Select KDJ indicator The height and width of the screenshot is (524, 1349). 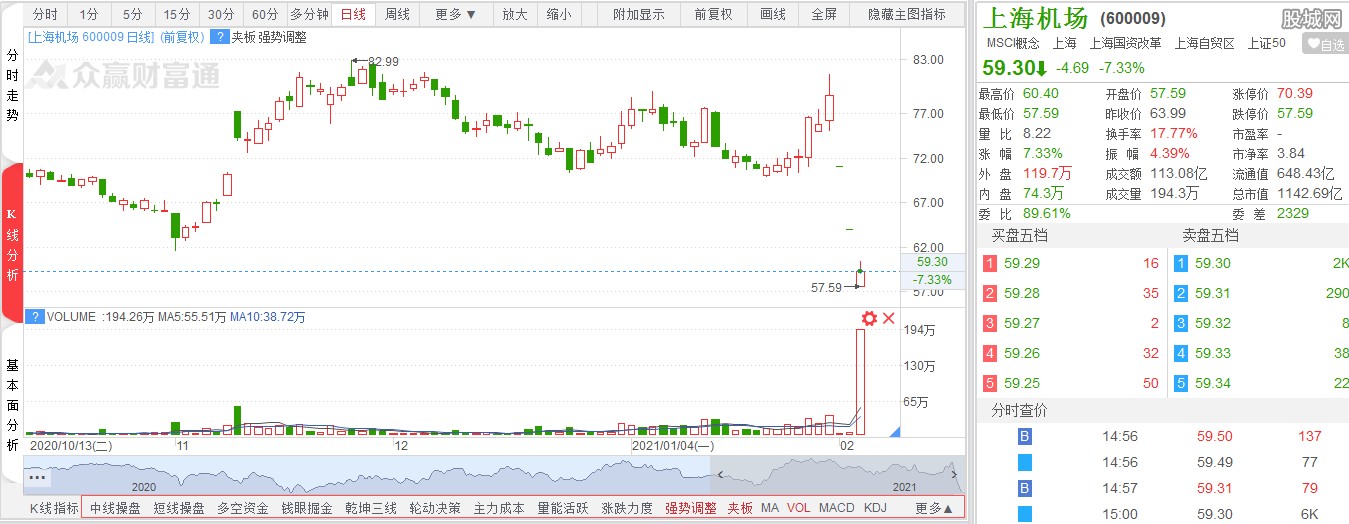(x=875, y=508)
